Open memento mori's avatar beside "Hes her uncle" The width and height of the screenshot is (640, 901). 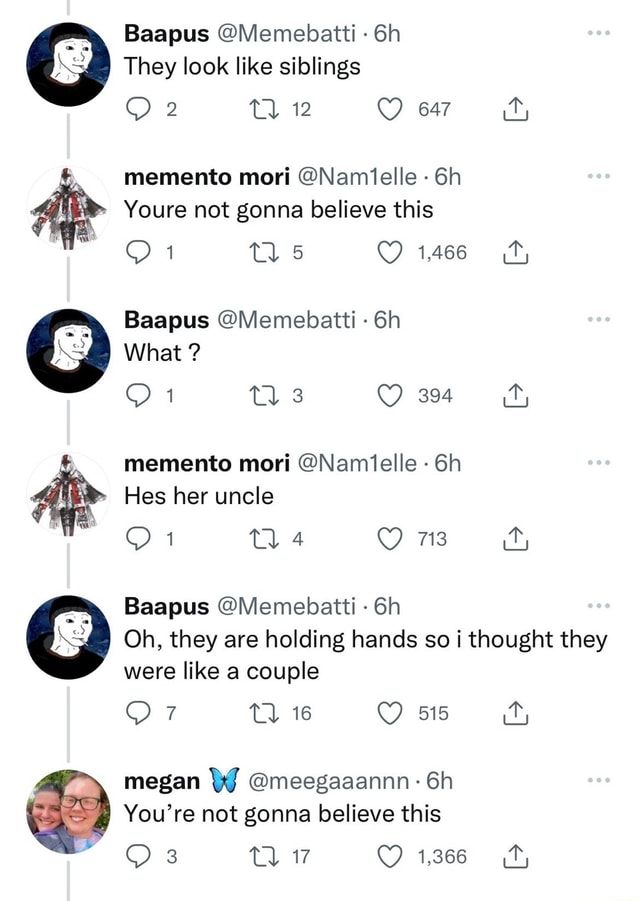(x=68, y=495)
